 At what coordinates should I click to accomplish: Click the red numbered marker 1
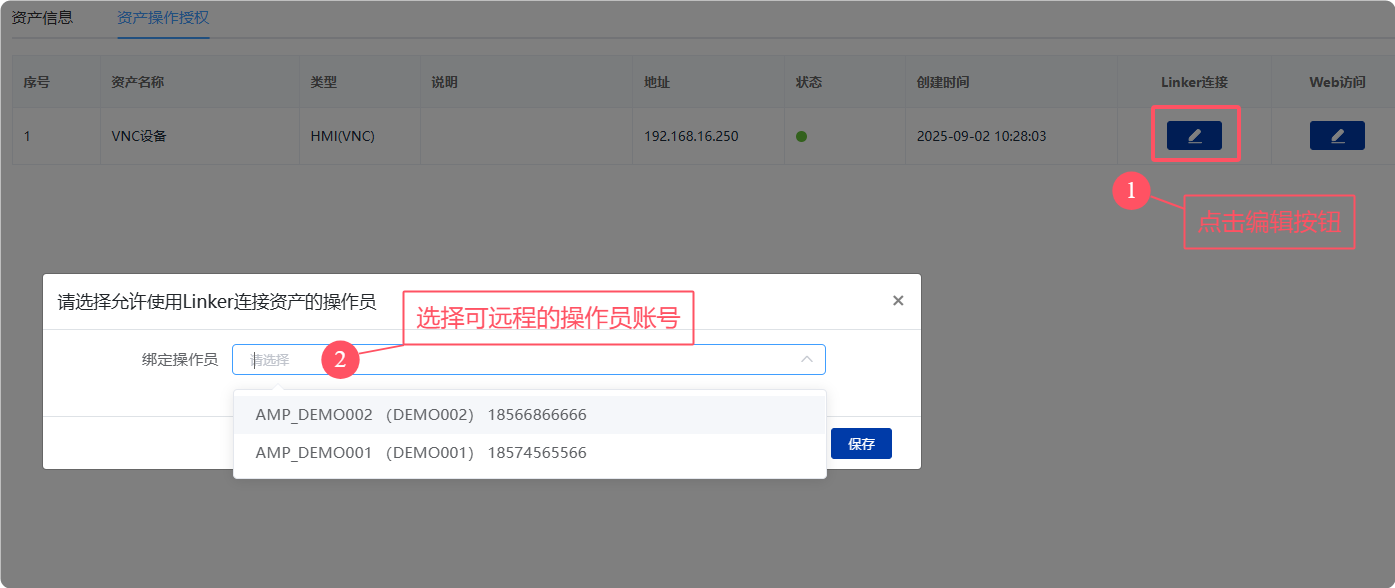point(1131,192)
